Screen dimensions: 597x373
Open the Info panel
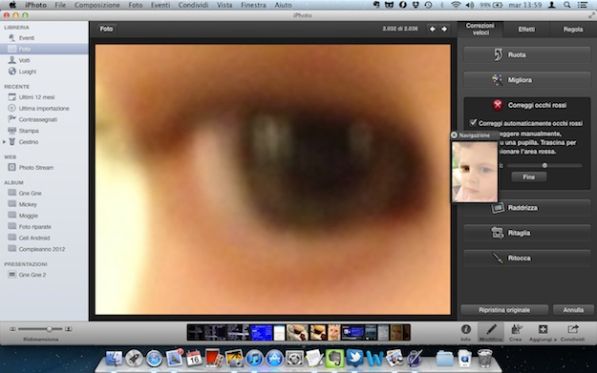click(466, 332)
